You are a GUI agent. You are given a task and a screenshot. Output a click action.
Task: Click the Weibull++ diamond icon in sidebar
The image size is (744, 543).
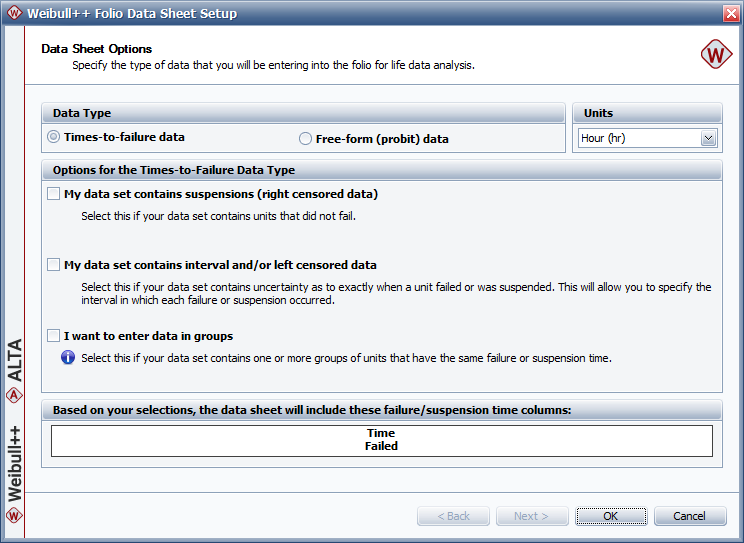tap(14, 516)
